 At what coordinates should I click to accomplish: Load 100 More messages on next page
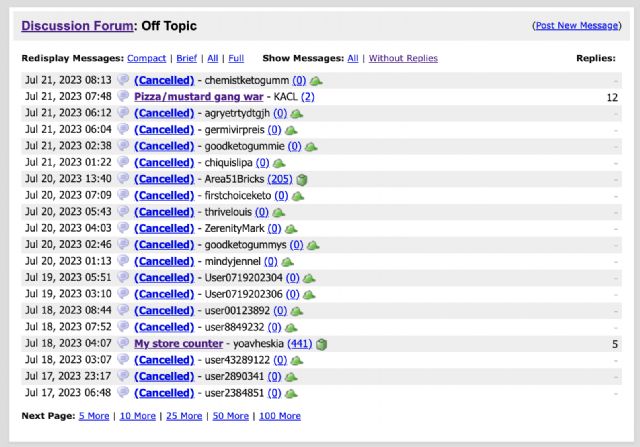(279, 415)
